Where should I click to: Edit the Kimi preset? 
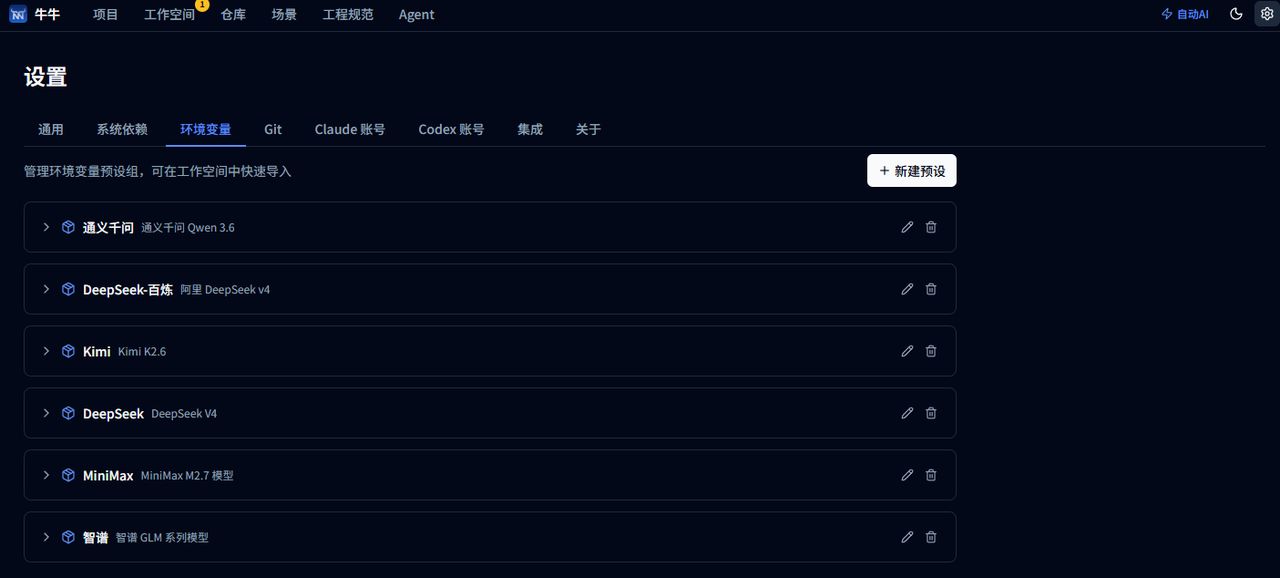[907, 351]
